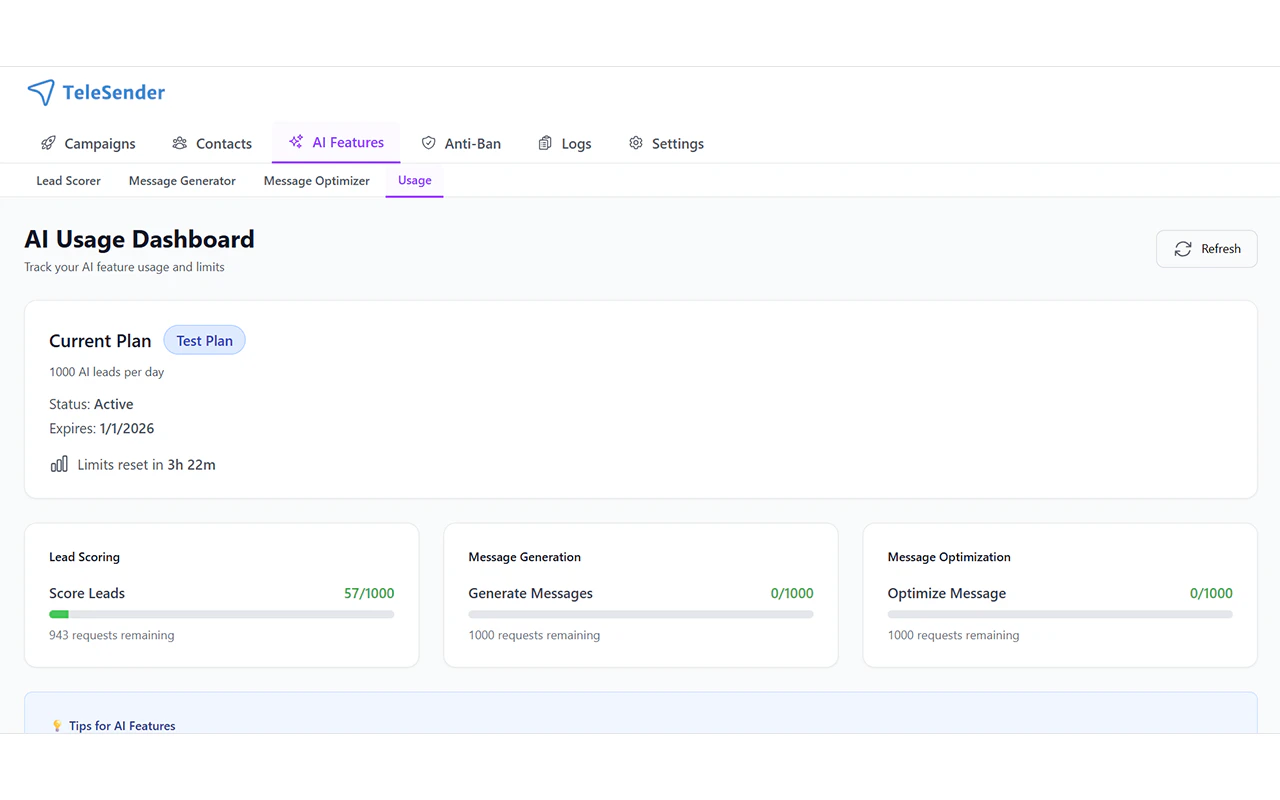Click the Lead Scoring card title

(x=84, y=557)
